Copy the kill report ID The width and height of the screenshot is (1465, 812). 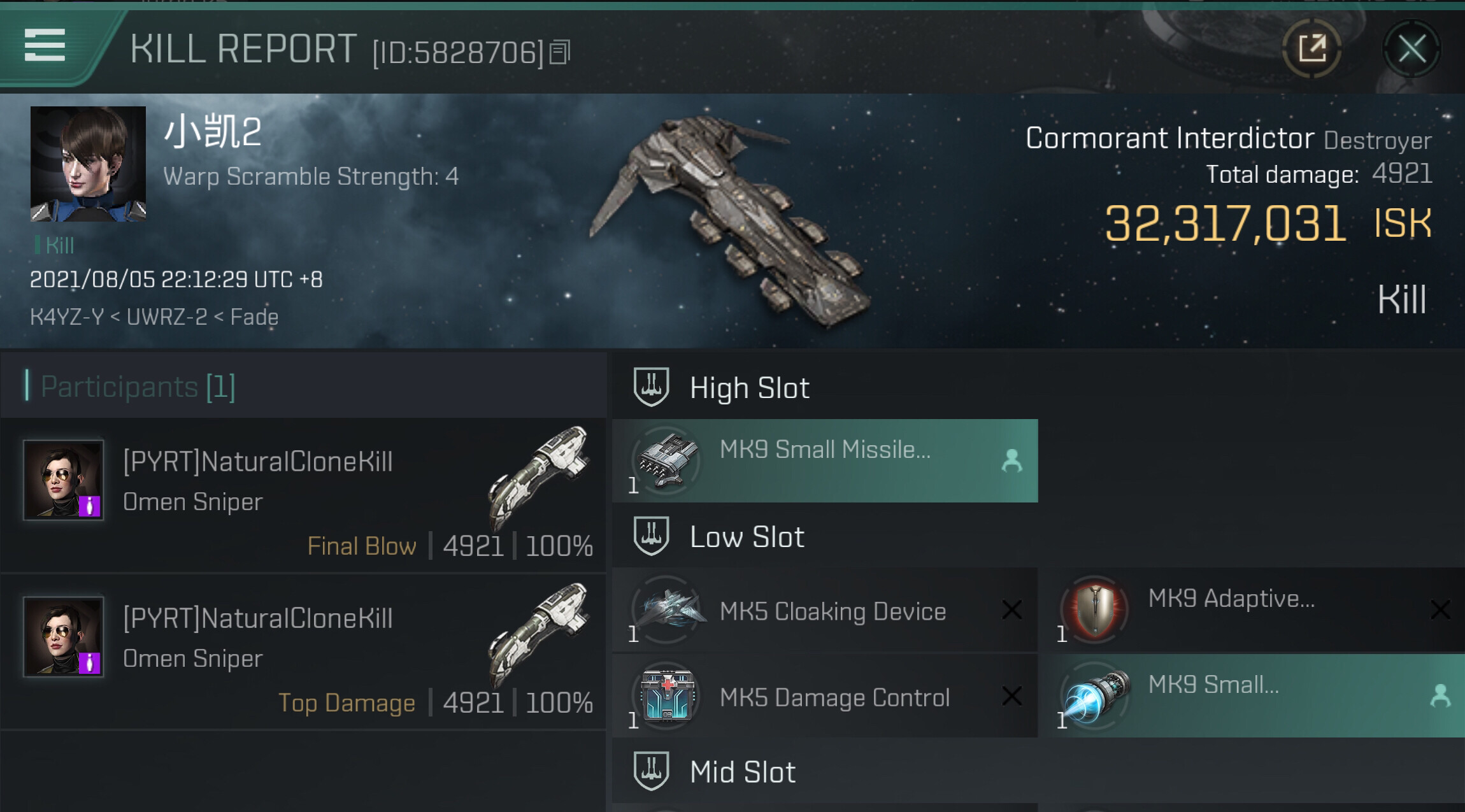point(560,52)
